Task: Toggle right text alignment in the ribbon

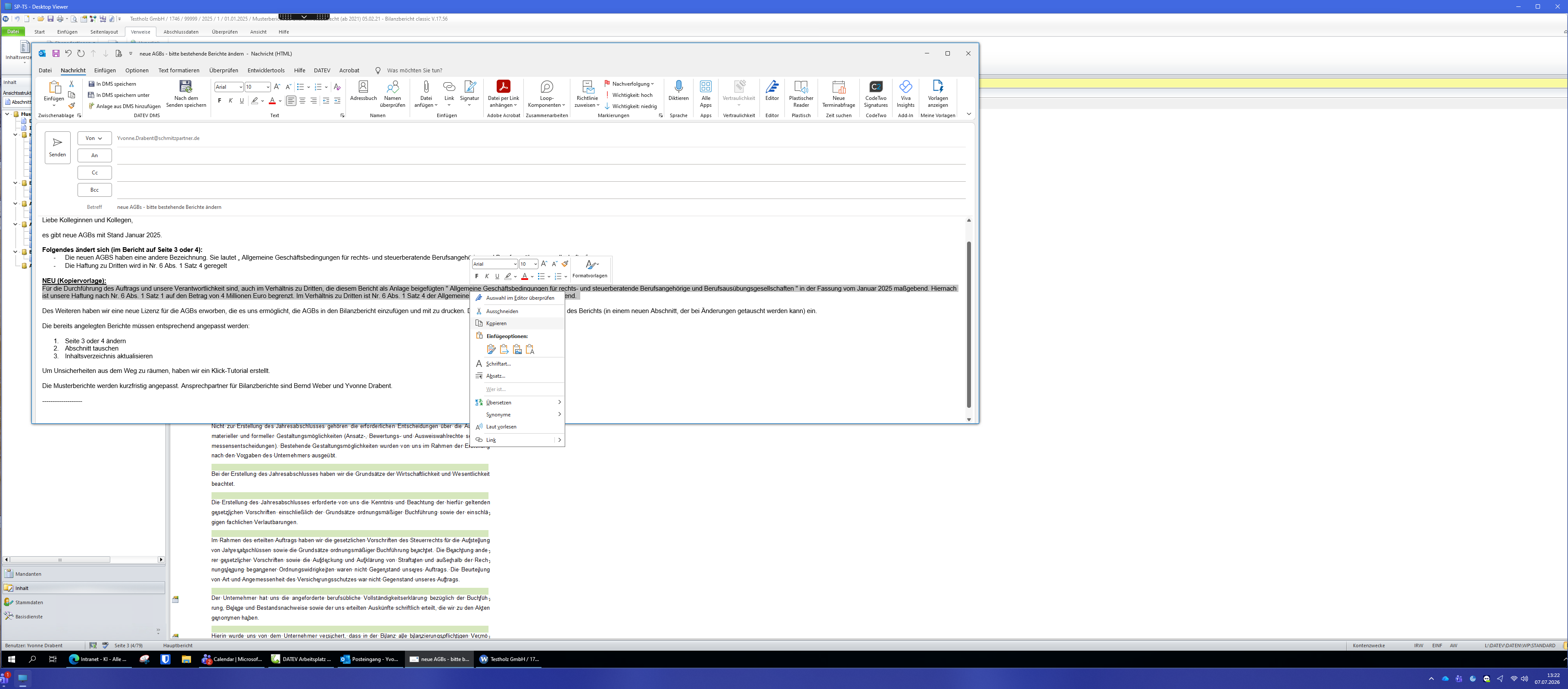Action: point(314,100)
